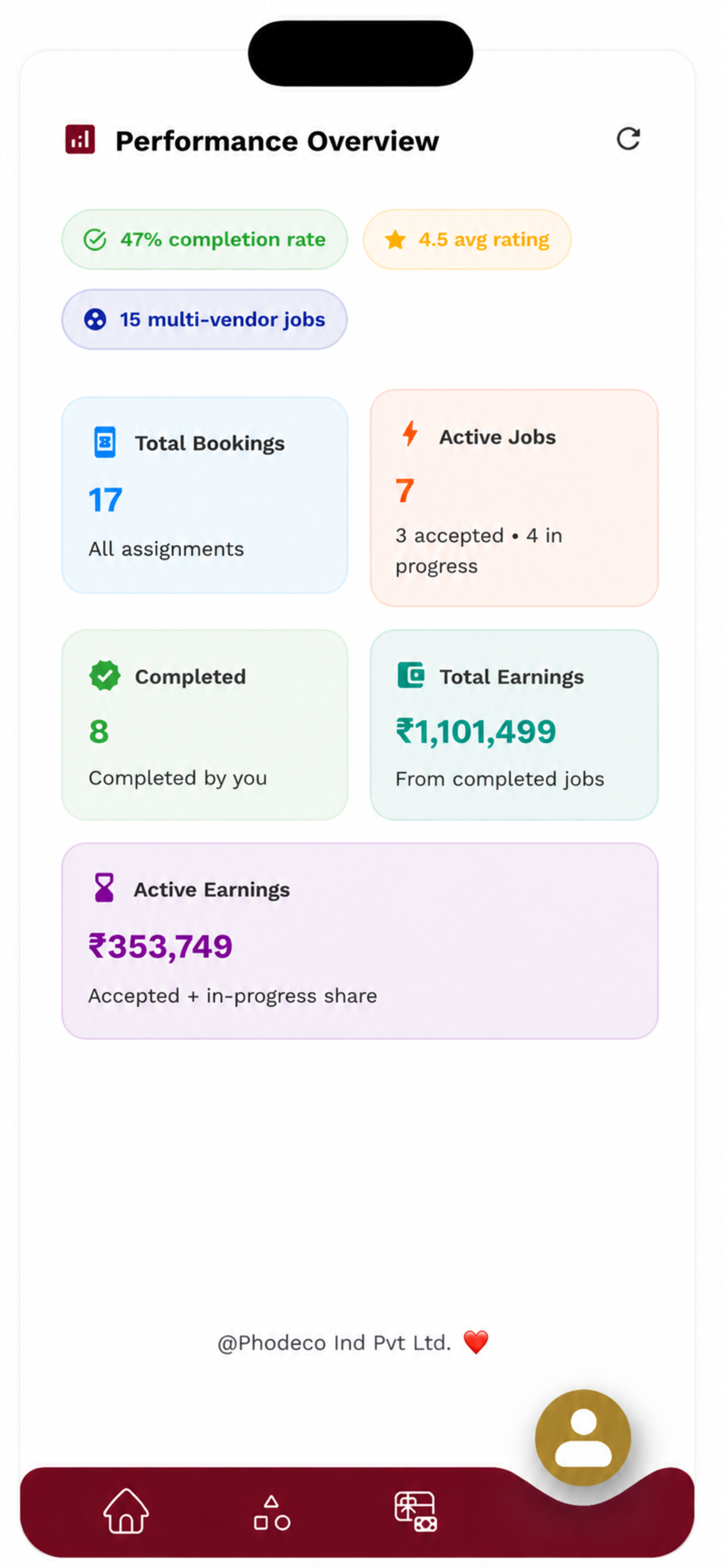Click the bar chart icon beside the title
This screenshot has height=1568, width=724.
click(x=80, y=139)
